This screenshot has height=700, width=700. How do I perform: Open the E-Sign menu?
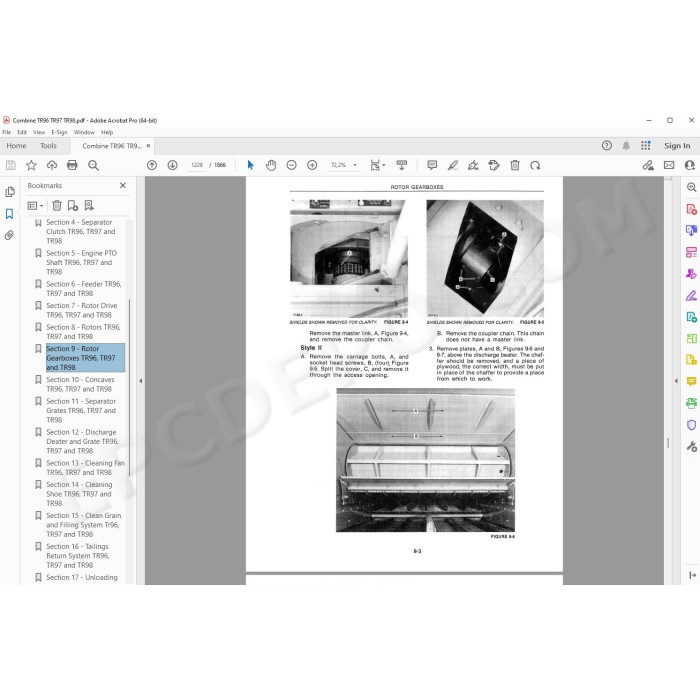click(59, 132)
